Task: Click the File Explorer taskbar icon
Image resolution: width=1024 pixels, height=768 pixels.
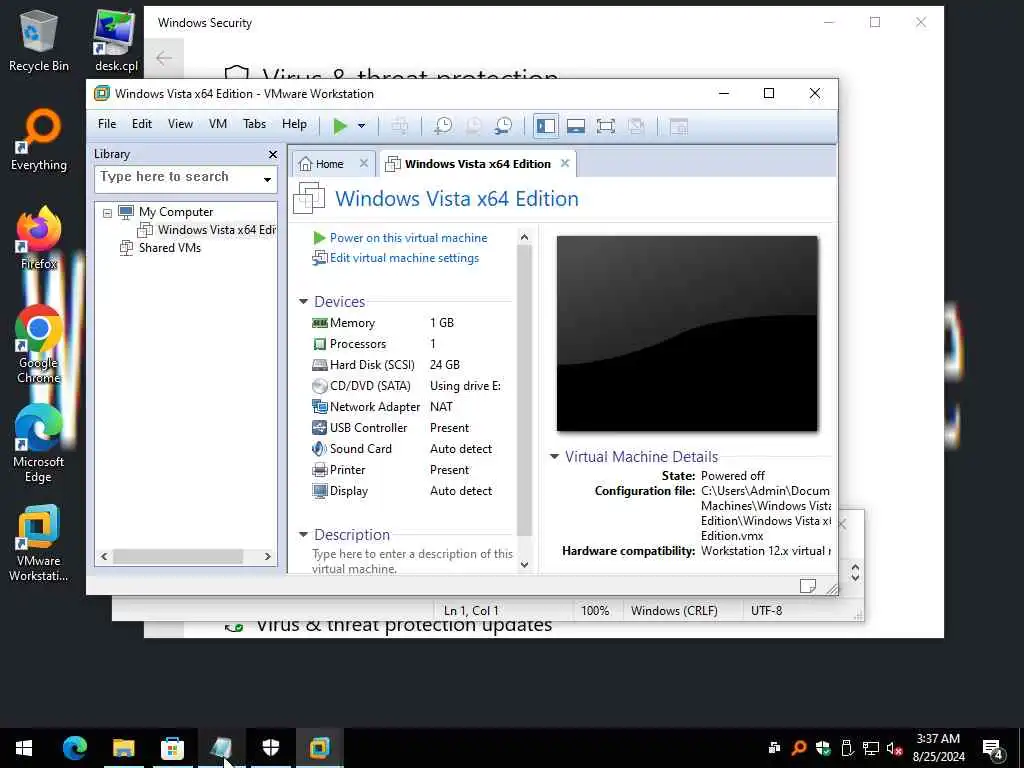Action: pos(123,748)
